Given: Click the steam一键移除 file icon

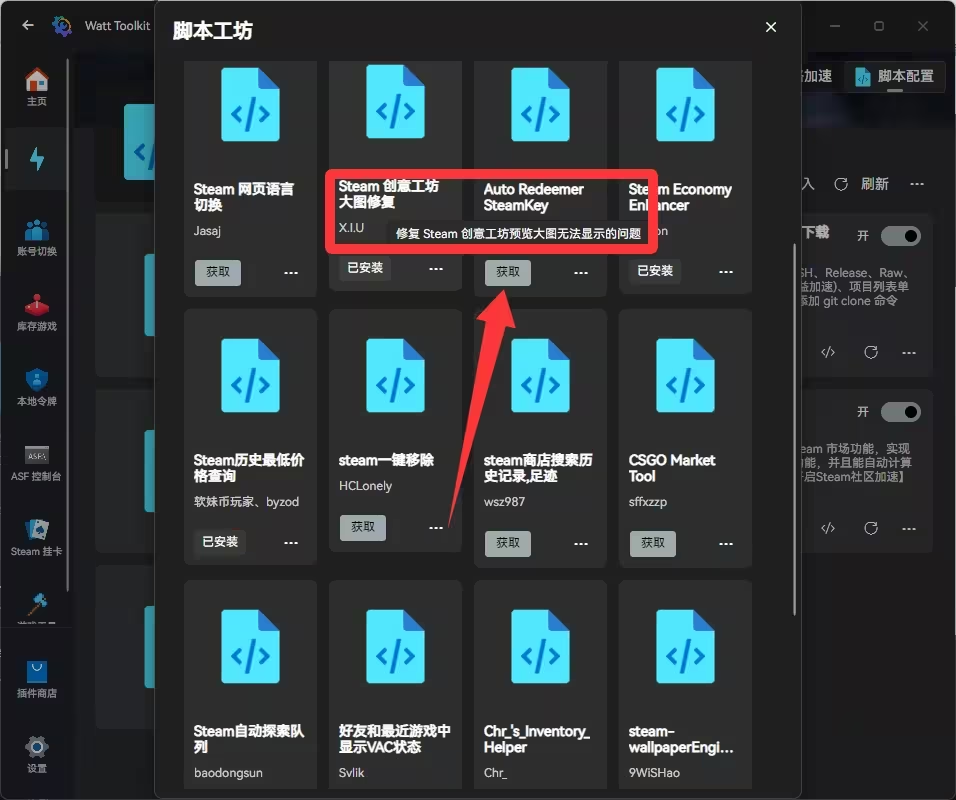Looking at the screenshot, I should click(x=395, y=376).
